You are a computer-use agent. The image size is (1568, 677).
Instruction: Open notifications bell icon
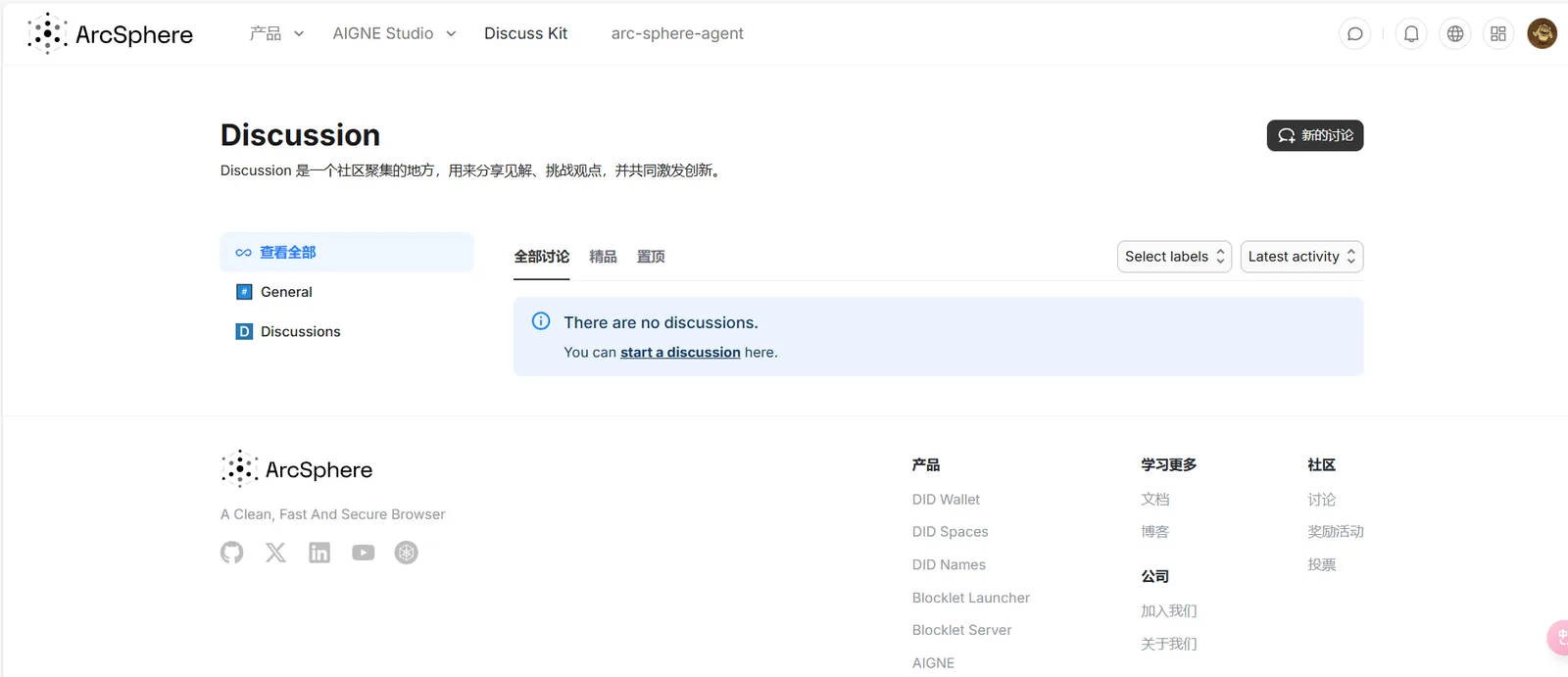pos(1411,34)
